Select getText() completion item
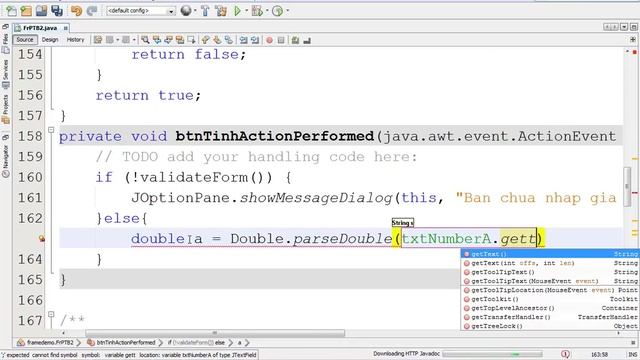 pyautogui.click(x=550, y=254)
